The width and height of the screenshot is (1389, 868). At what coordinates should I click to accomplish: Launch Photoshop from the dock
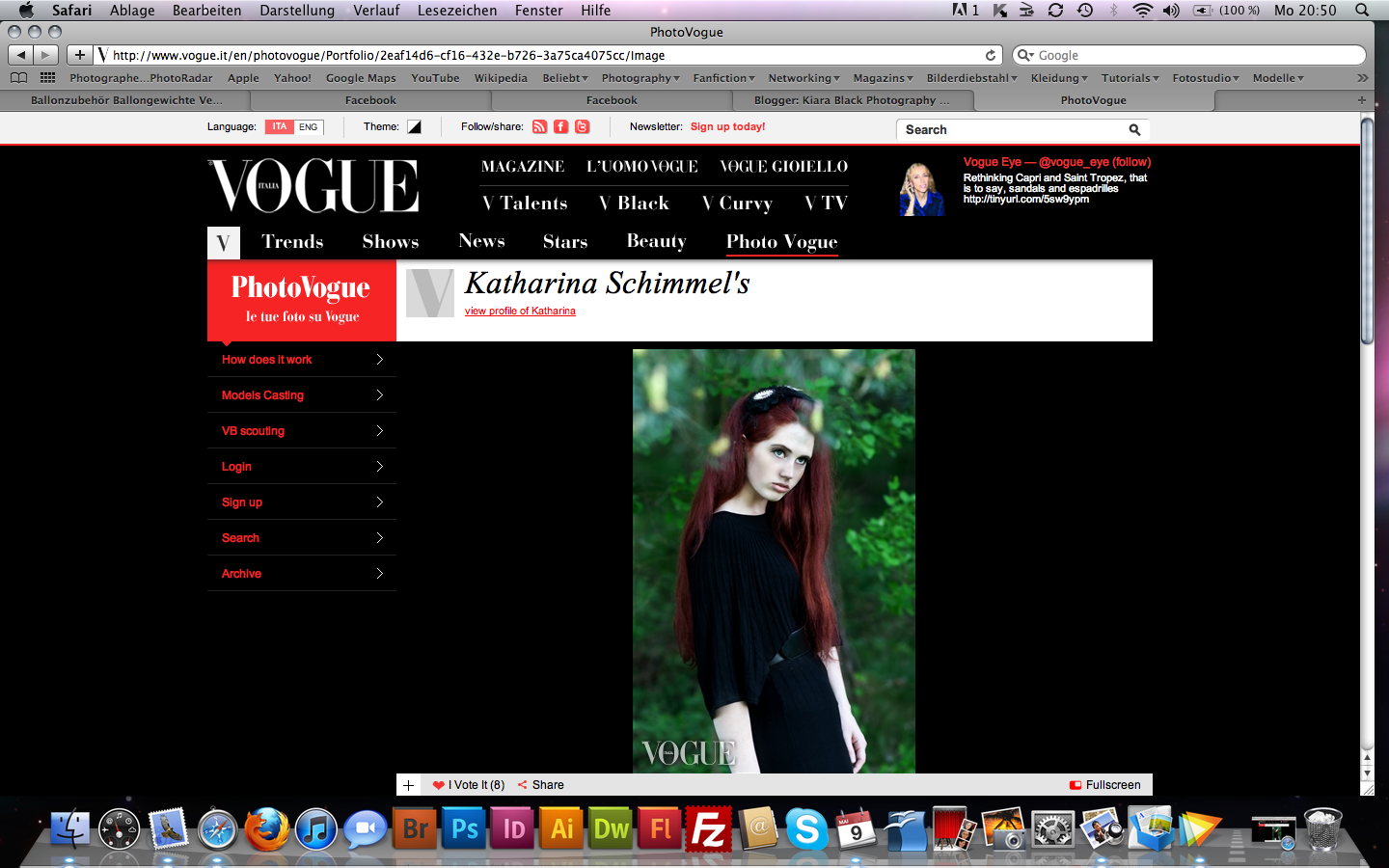464,828
